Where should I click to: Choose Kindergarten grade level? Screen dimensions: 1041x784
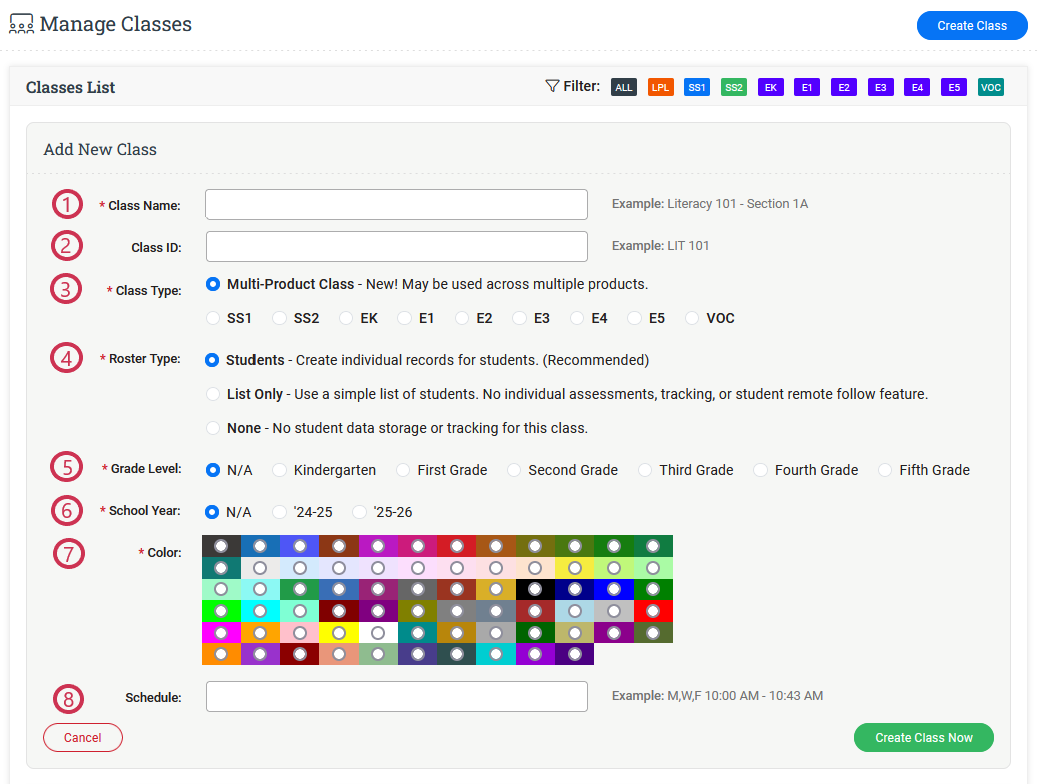280,470
